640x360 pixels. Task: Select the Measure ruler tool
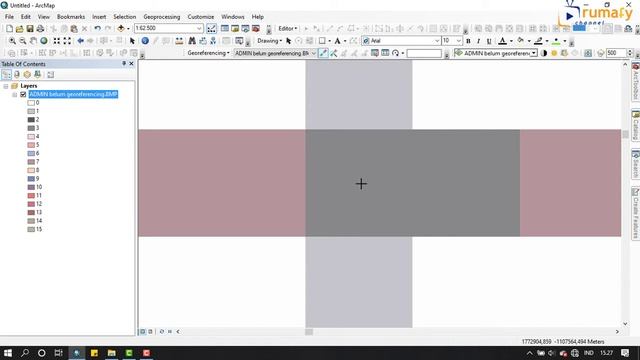[179, 41]
